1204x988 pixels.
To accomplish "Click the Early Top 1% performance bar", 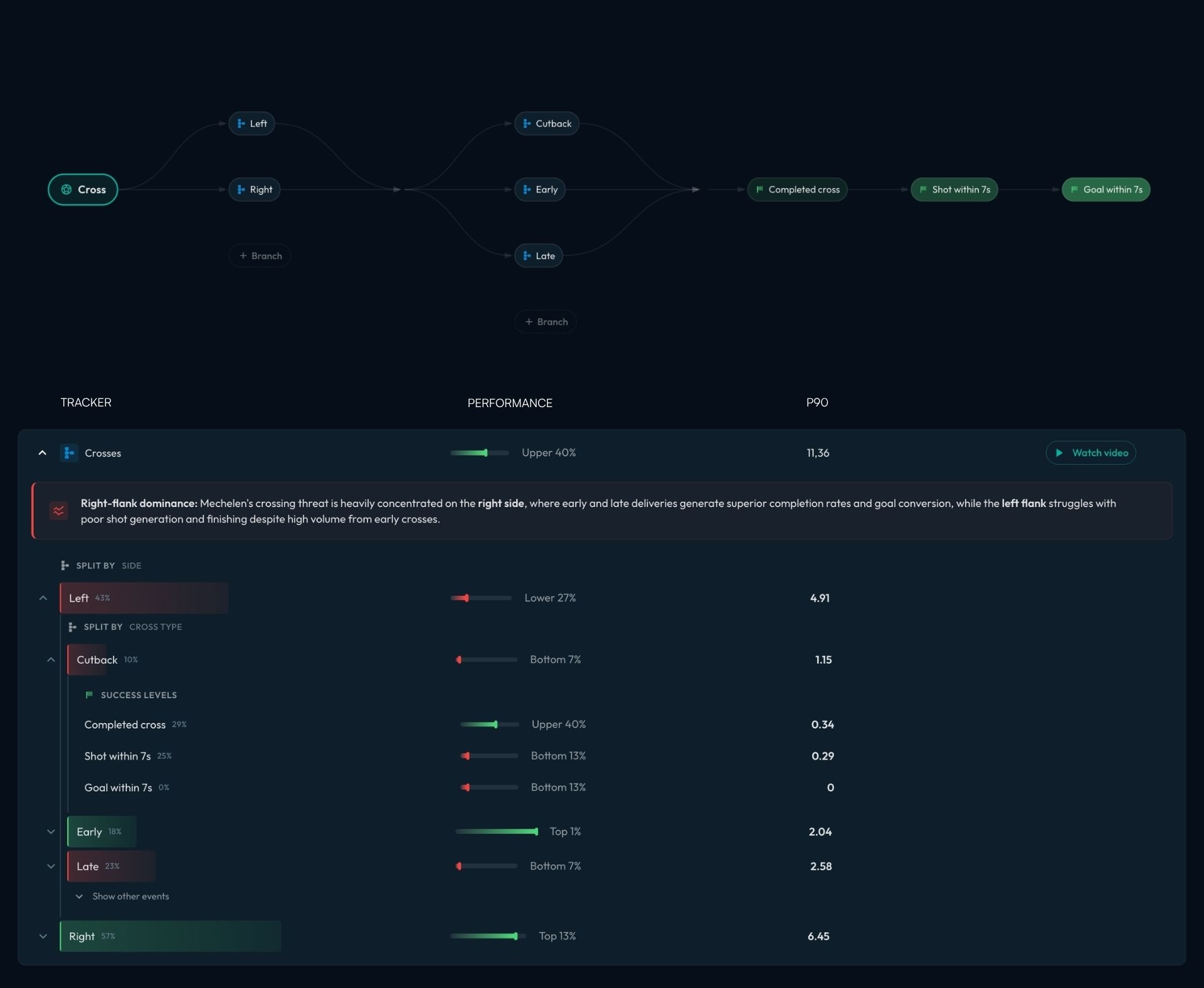I will (x=497, y=832).
